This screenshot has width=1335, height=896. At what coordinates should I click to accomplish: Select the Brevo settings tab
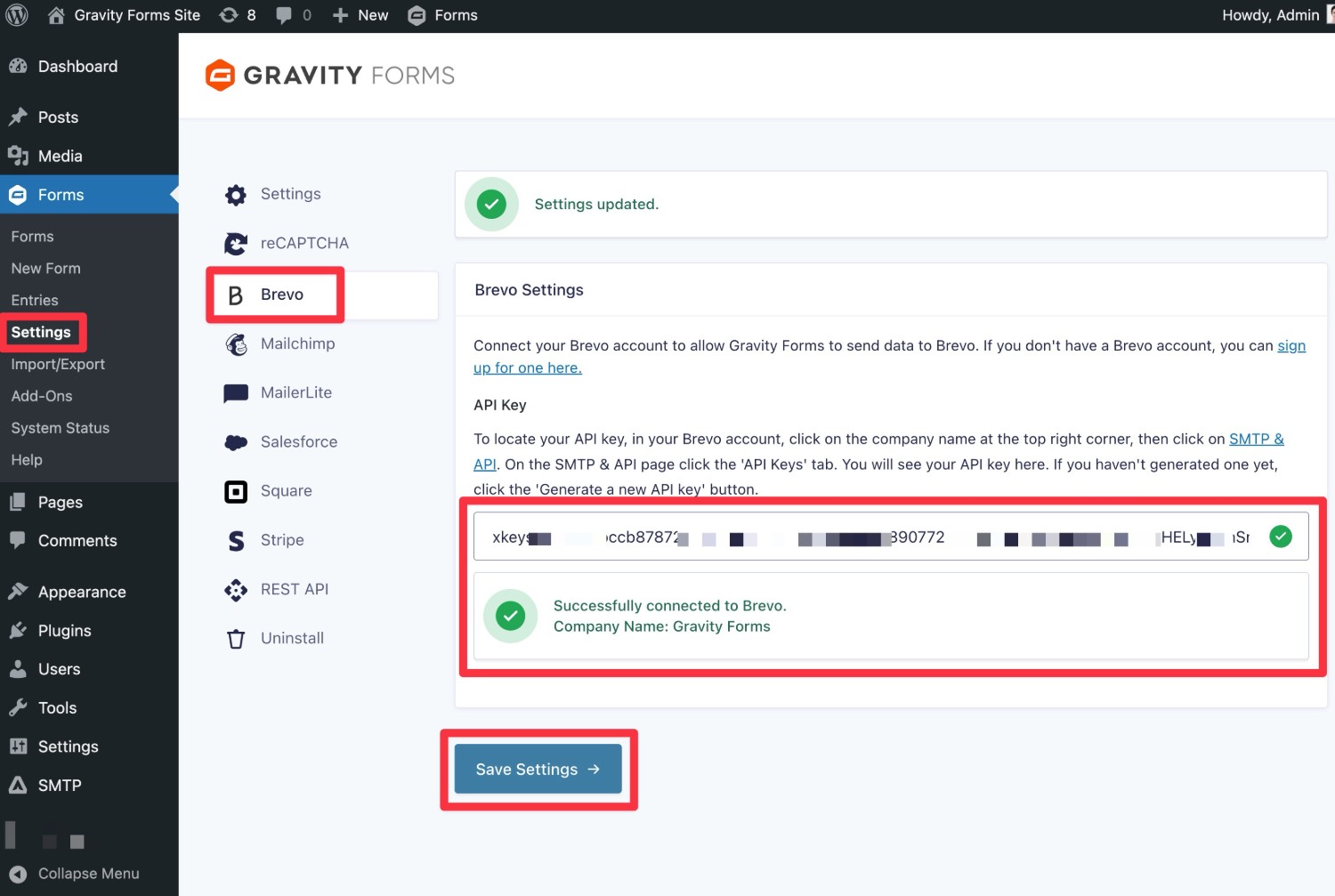point(322,295)
